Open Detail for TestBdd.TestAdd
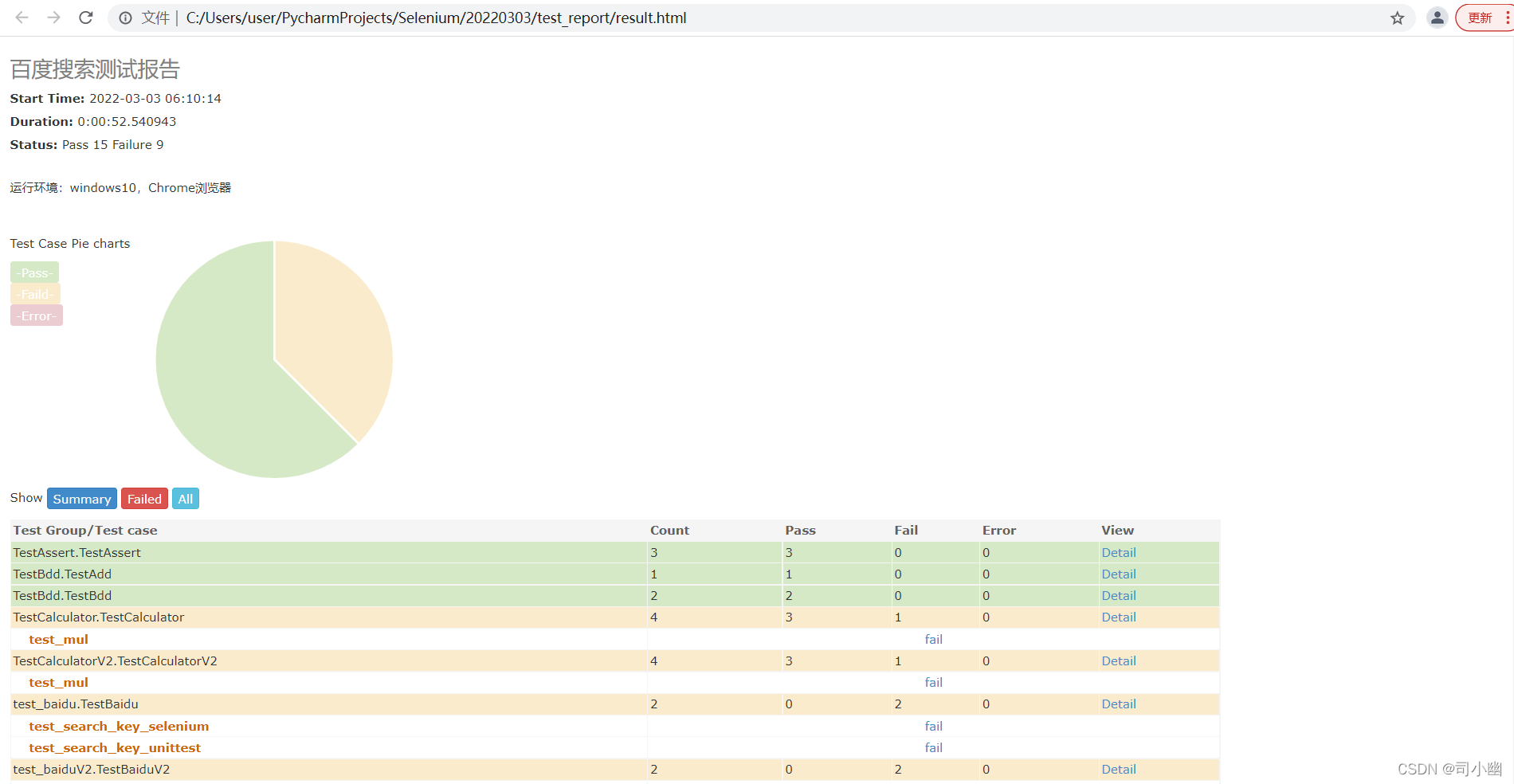Viewport: 1514px width, 784px height. 1119,574
